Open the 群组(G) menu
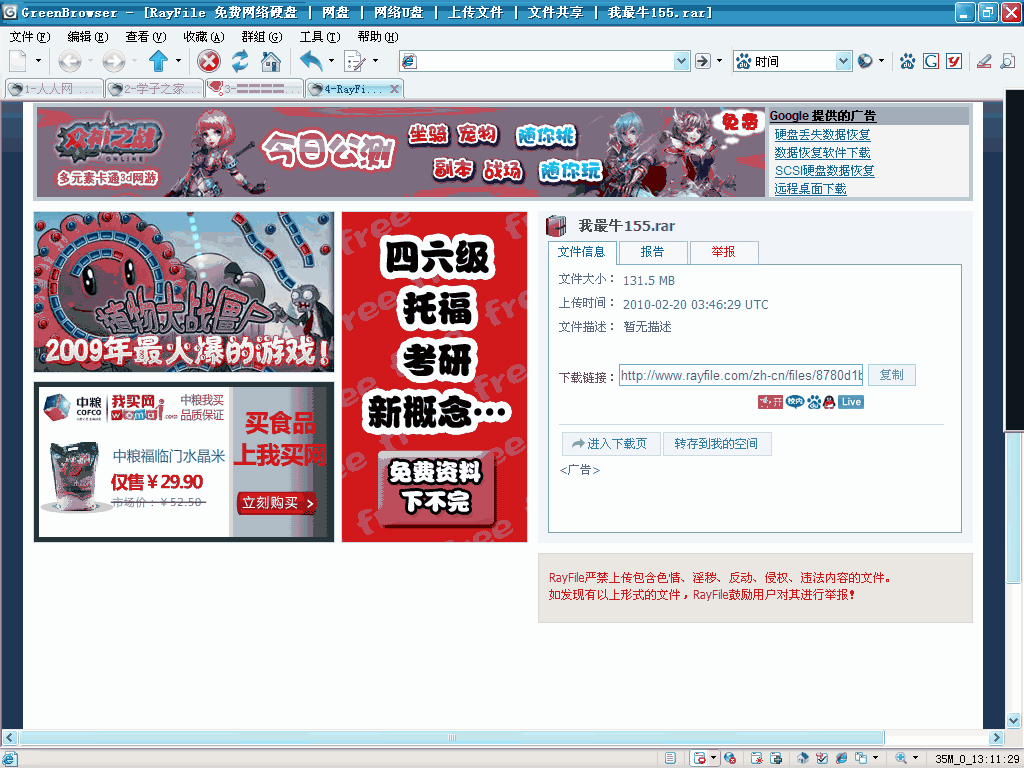The height and width of the screenshot is (768, 1024). pos(262,37)
